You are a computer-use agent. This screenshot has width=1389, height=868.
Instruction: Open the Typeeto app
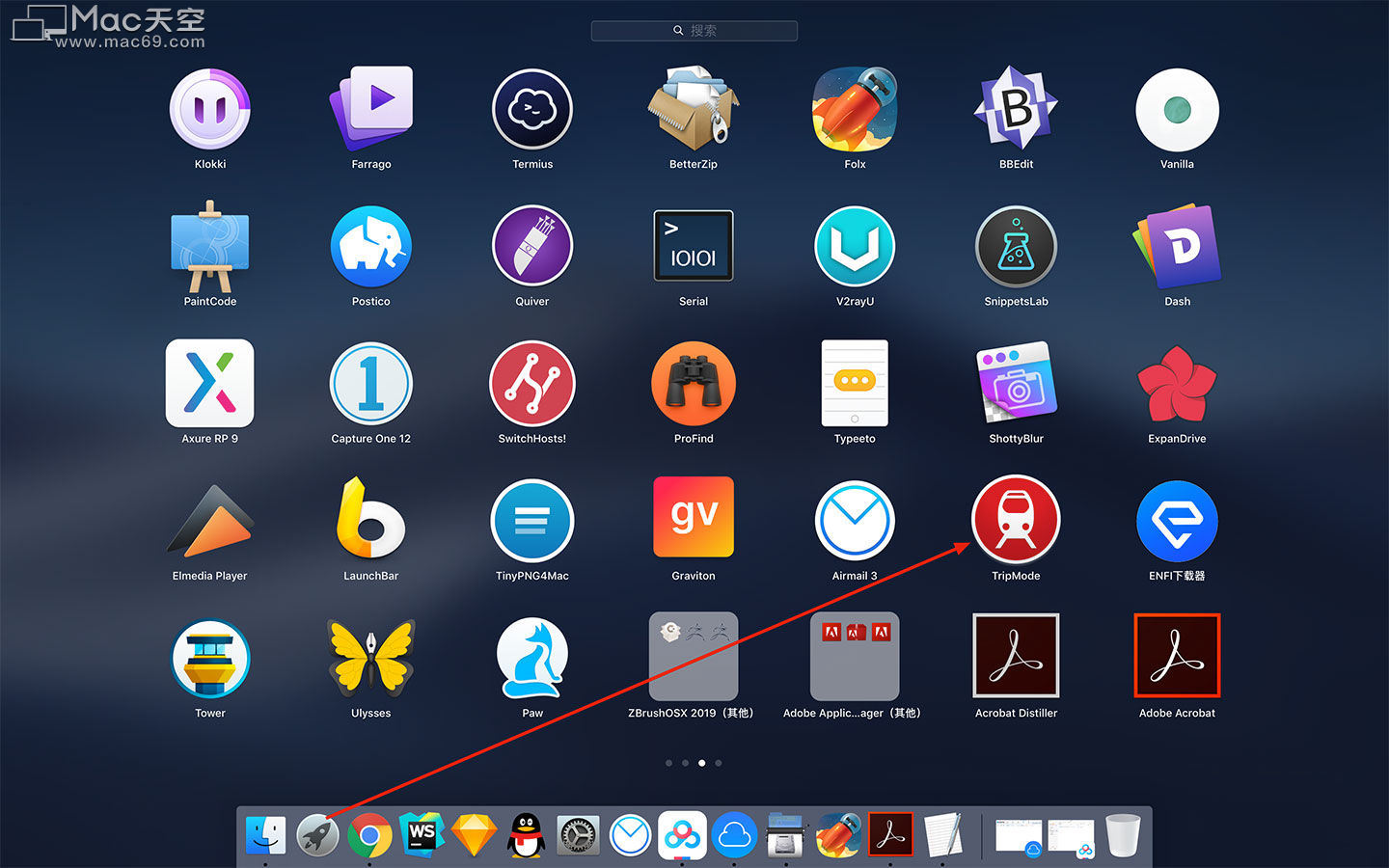(855, 383)
